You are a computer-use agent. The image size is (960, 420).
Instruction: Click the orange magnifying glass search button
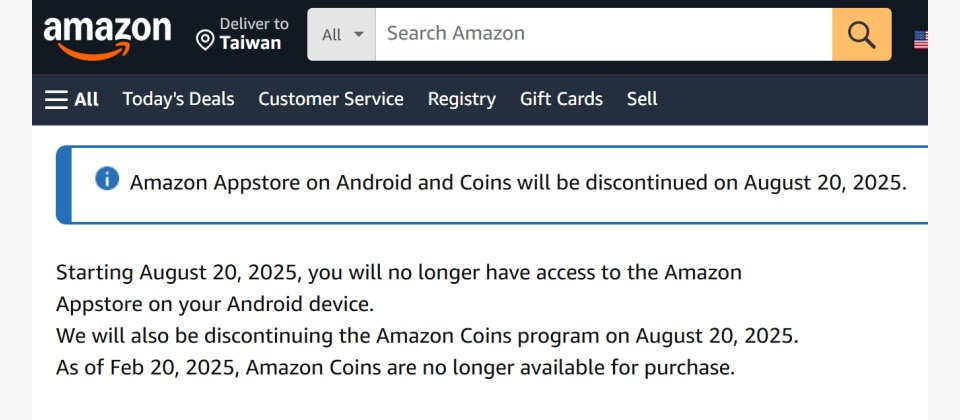click(861, 34)
